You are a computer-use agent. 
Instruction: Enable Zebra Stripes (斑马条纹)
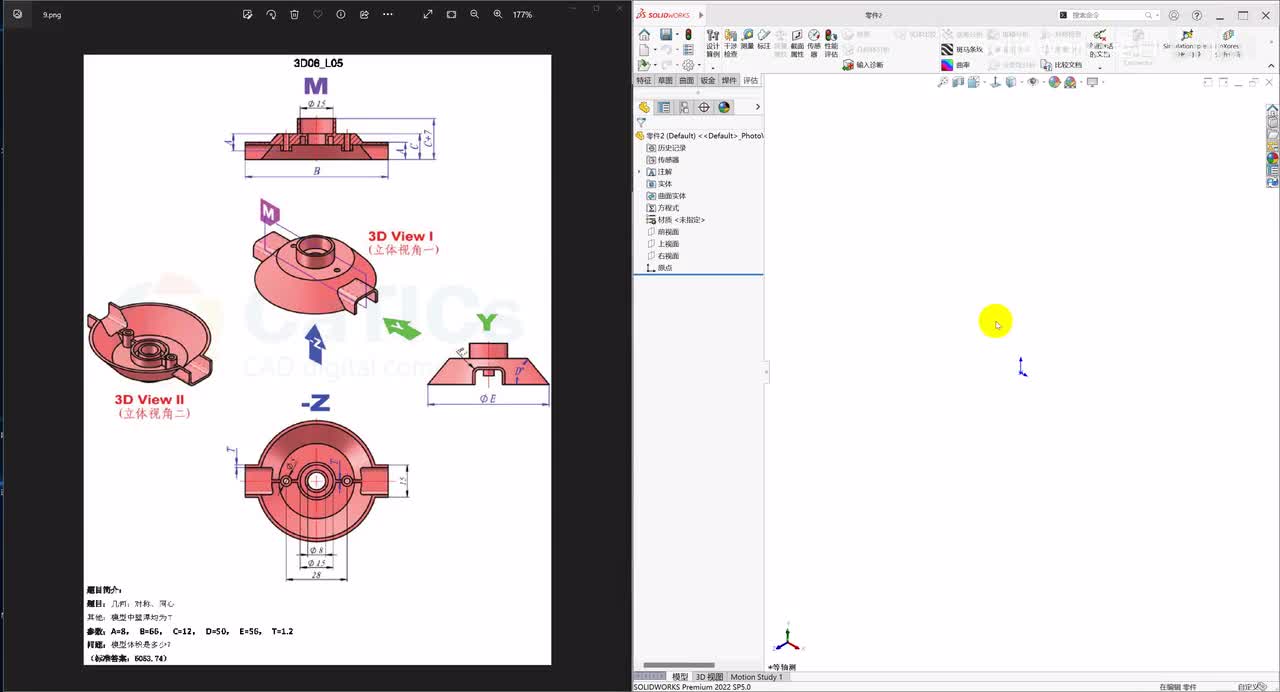coord(963,49)
